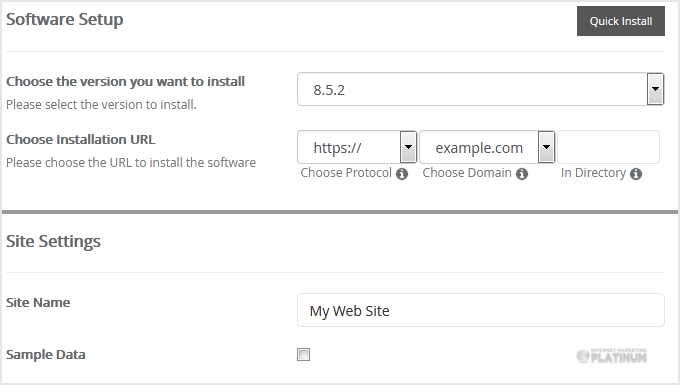Screen dimensions: 680x385
Task: Click the Platinum watermark logo
Action: [x=612, y=356]
